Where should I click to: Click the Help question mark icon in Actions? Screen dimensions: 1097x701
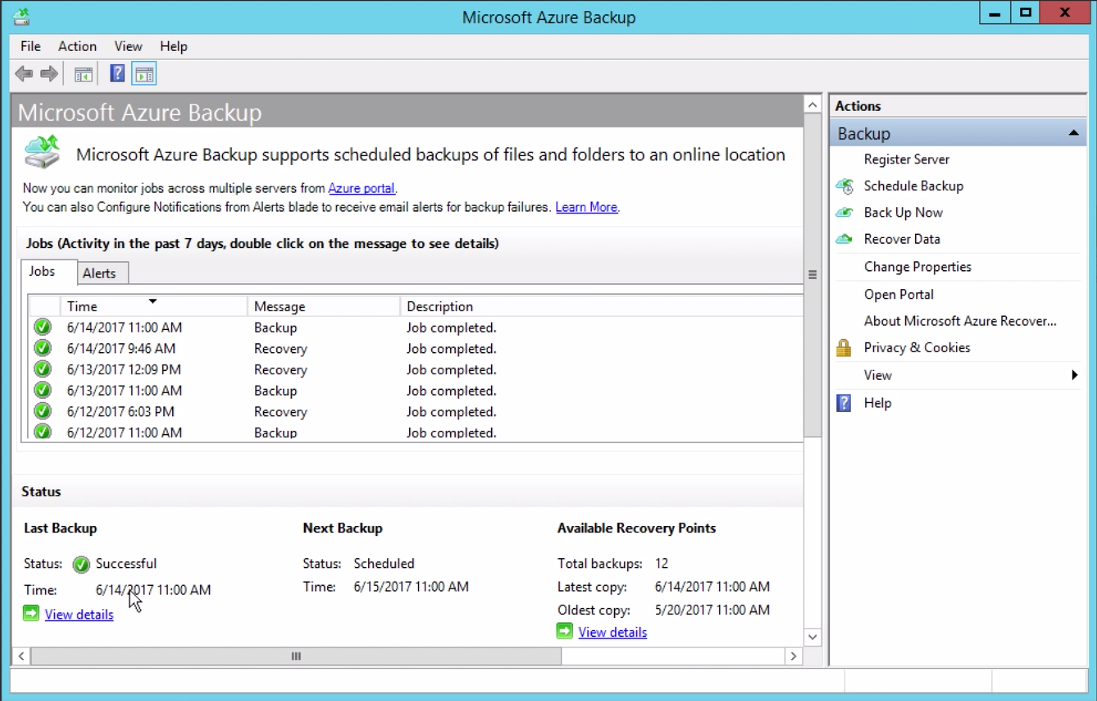(844, 403)
